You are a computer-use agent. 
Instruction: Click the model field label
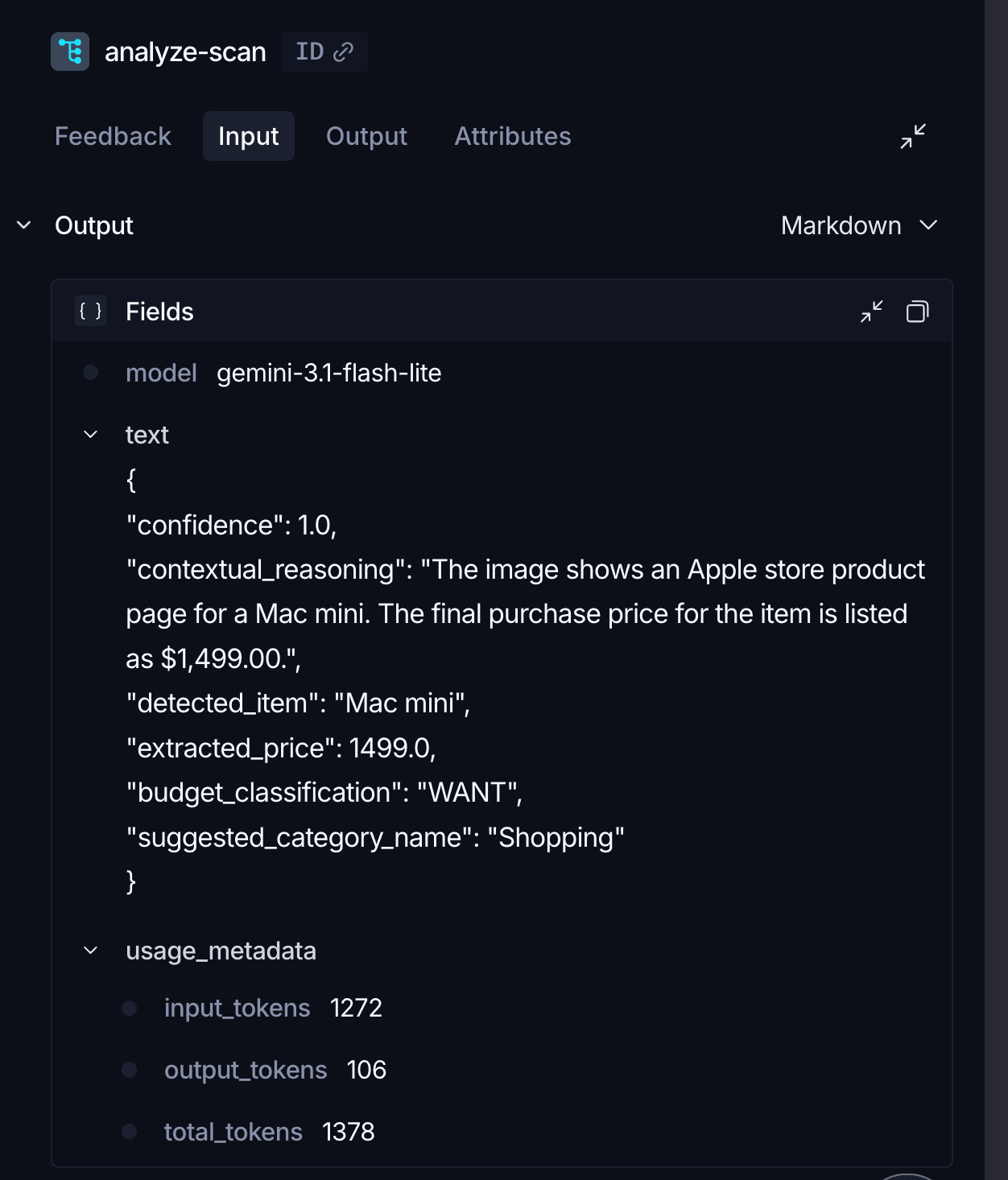[161, 373]
